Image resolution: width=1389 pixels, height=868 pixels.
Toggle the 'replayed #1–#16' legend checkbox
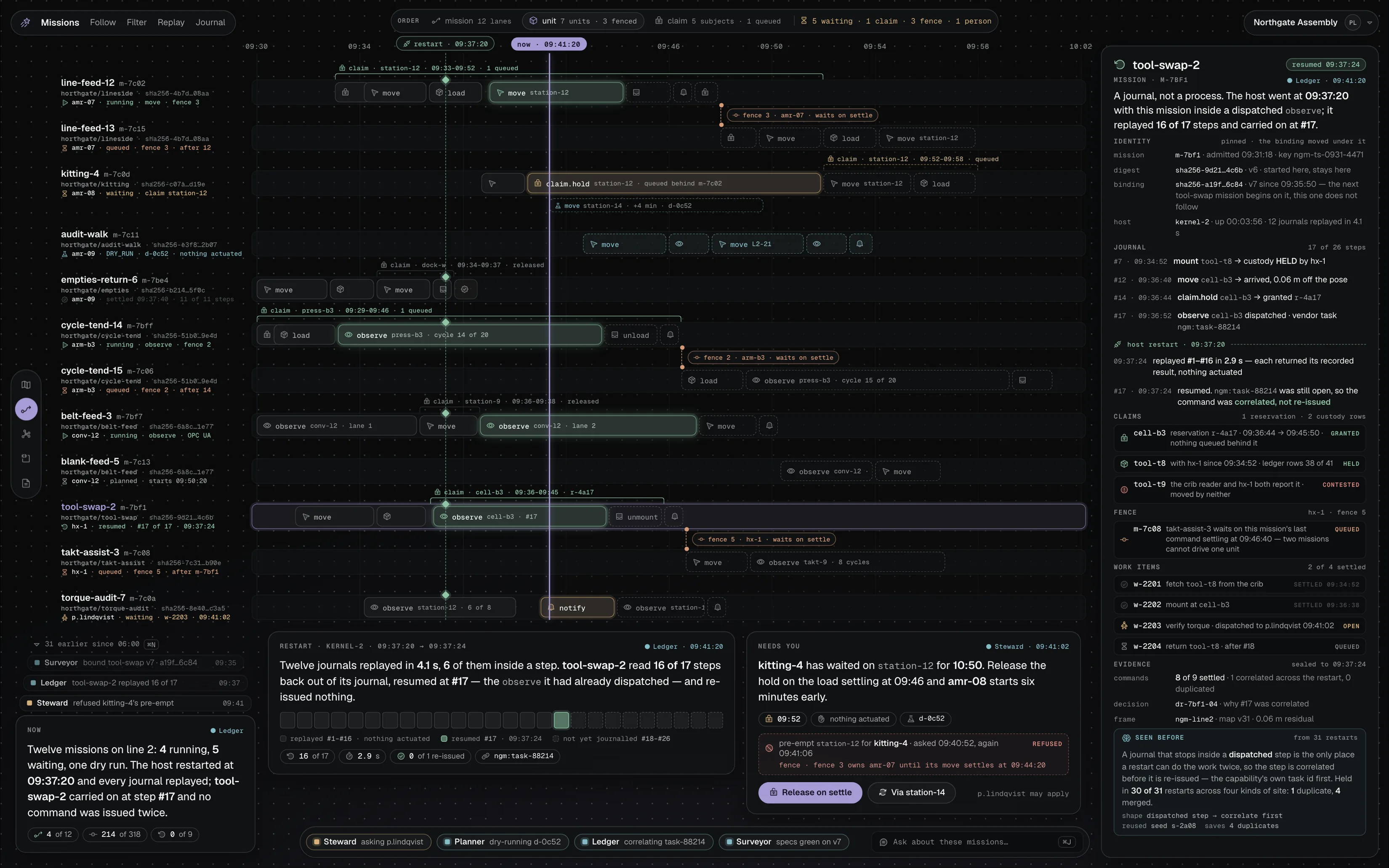tap(283, 739)
